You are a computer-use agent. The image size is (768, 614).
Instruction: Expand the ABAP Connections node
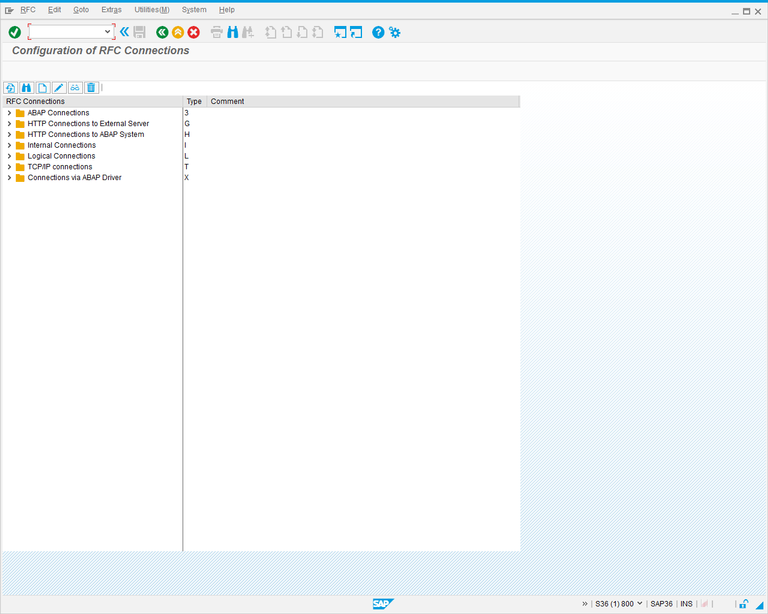click(9, 113)
